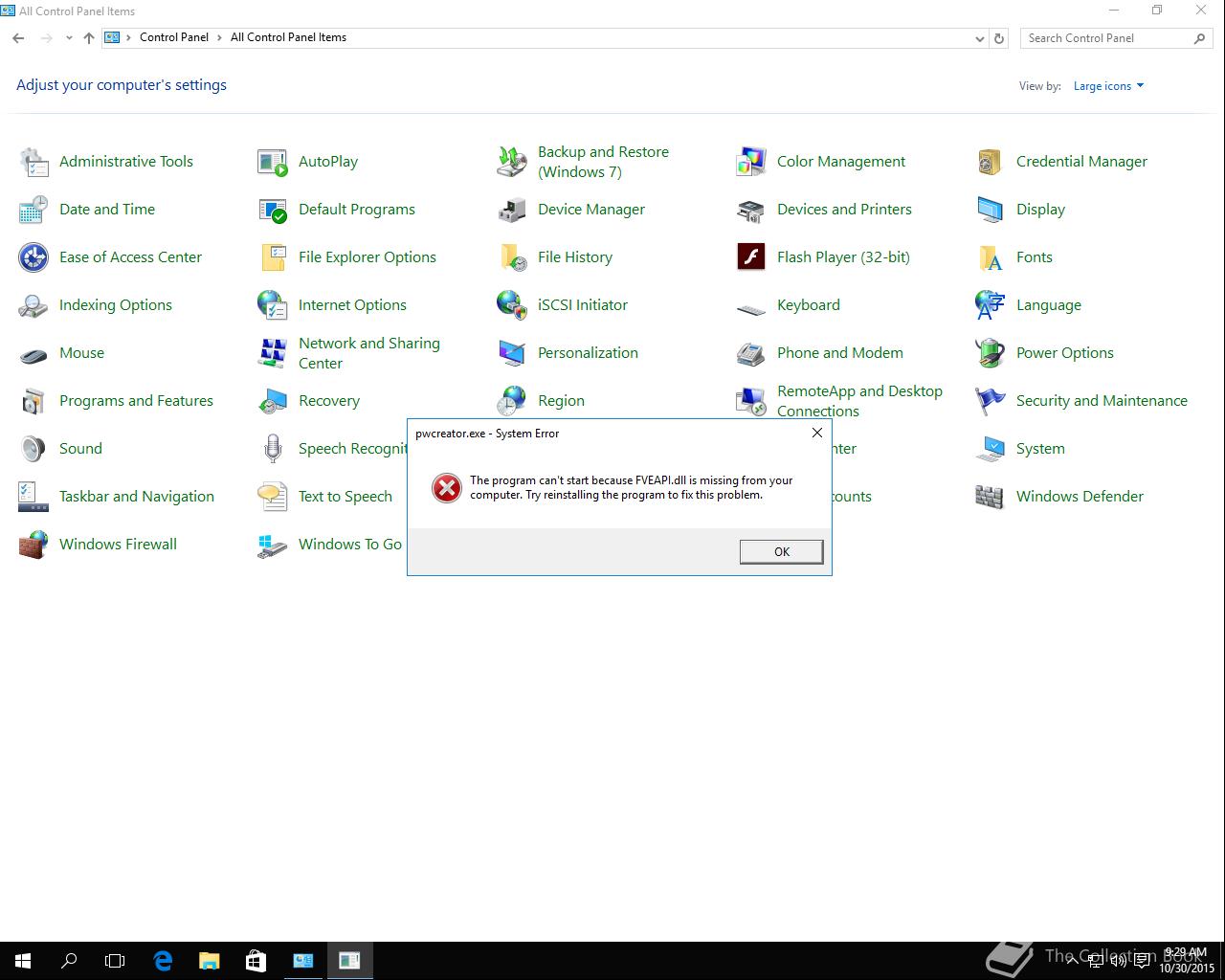Viewport: 1225px width, 980px height.
Task: Open the Recovery icon
Action: (x=273, y=401)
